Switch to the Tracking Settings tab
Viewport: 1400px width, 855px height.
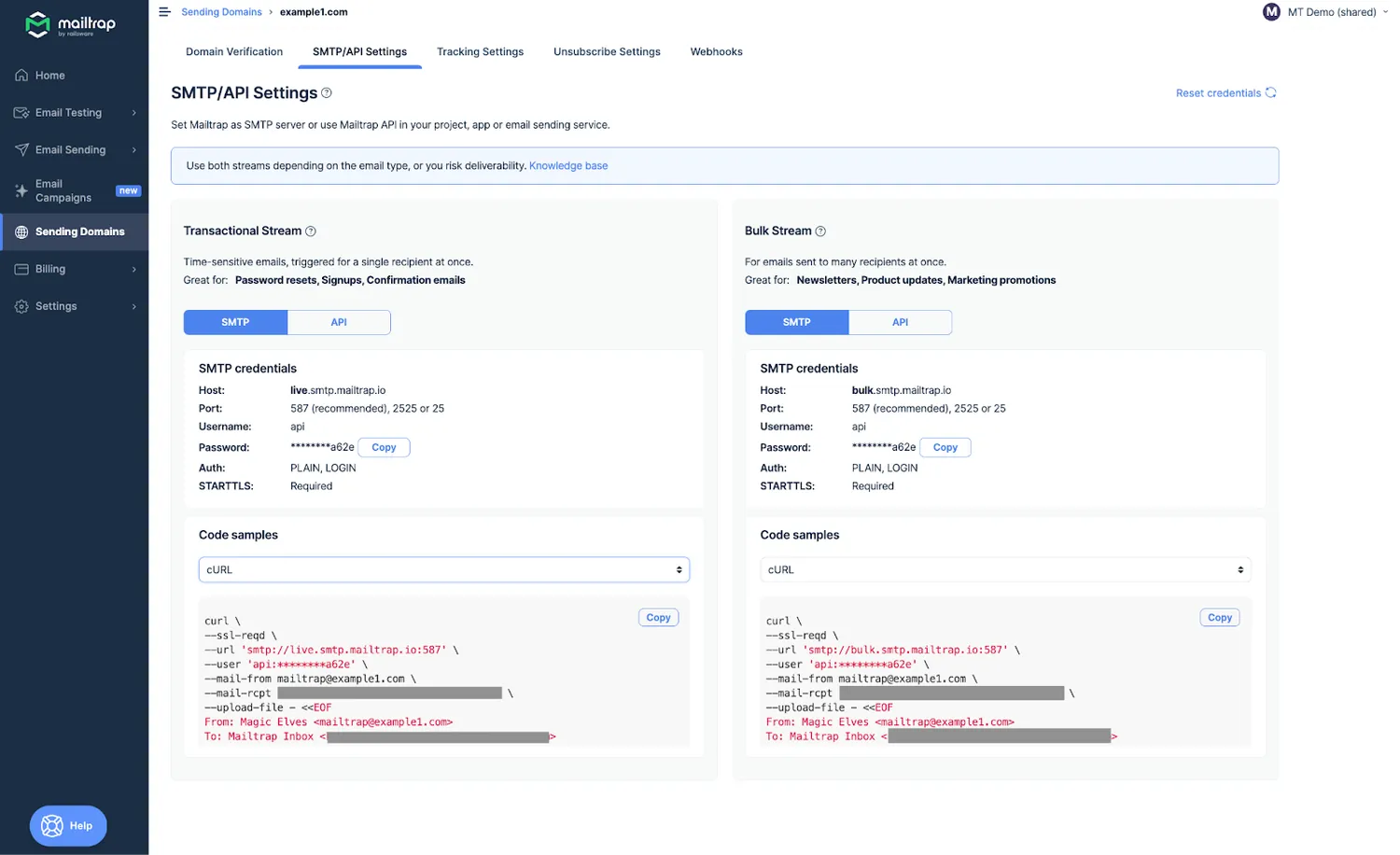pyautogui.click(x=481, y=52)
